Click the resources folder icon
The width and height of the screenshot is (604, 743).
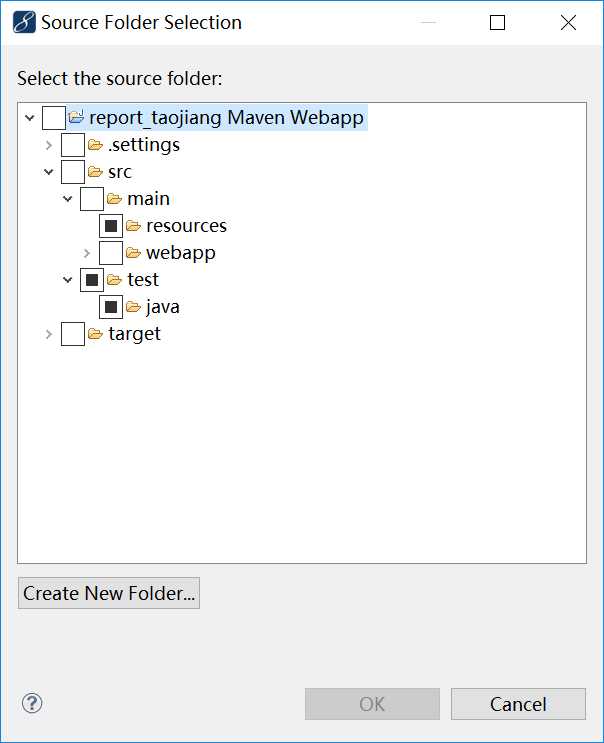click(x=134, y=226)
